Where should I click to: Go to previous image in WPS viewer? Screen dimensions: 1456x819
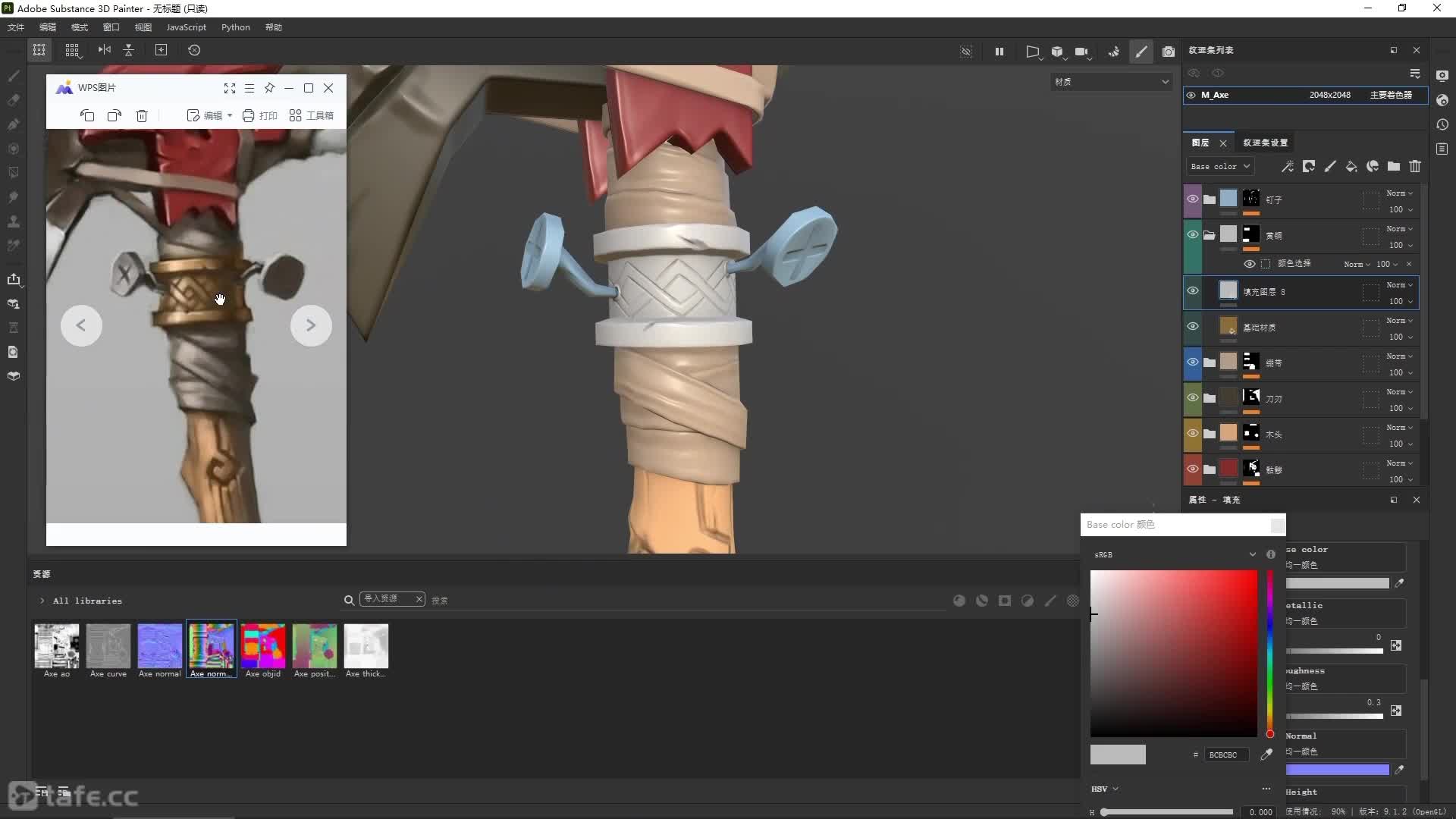(x=81, y=325)
